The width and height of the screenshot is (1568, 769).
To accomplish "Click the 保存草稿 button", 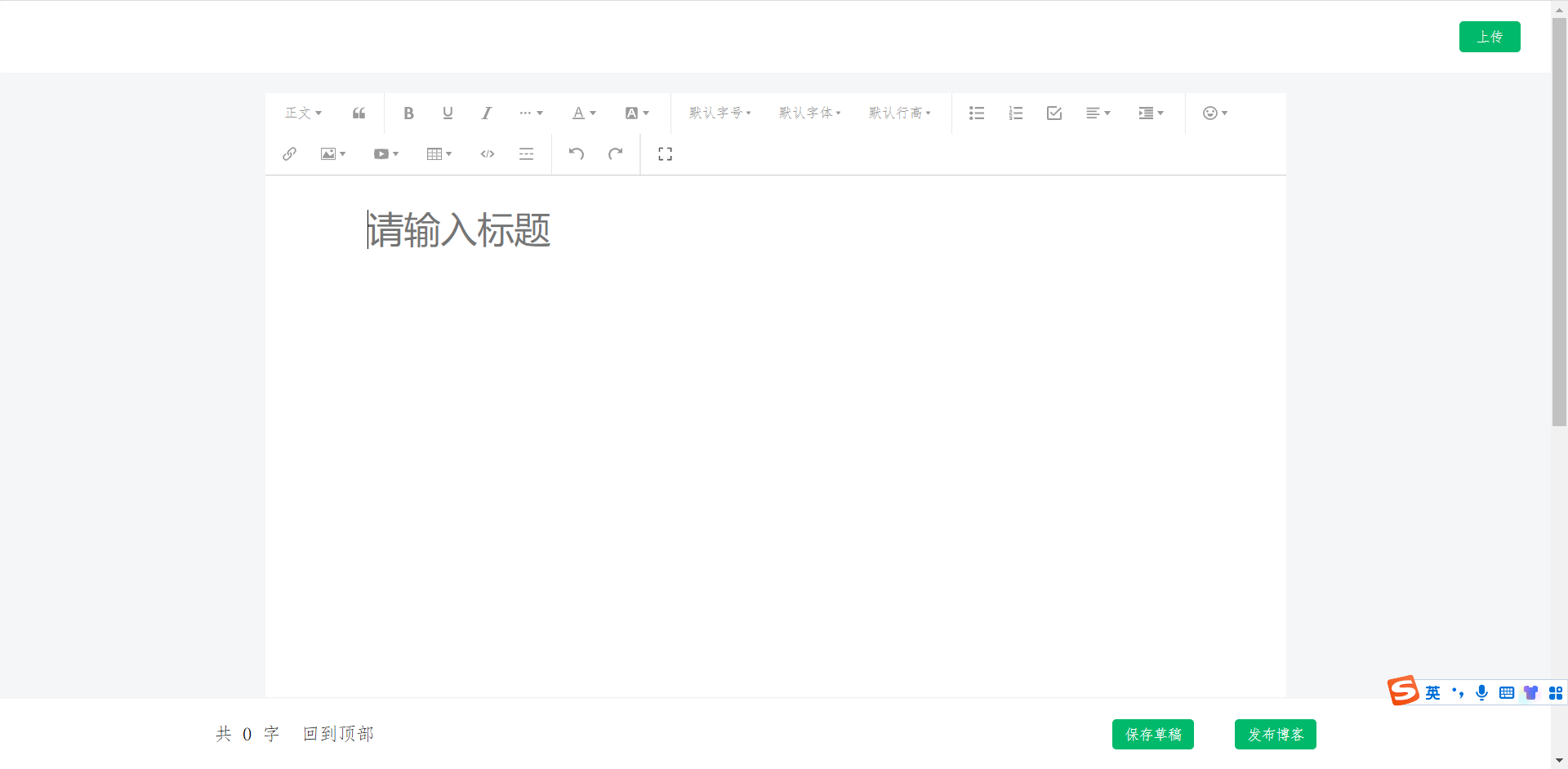I will [1153, 734].
